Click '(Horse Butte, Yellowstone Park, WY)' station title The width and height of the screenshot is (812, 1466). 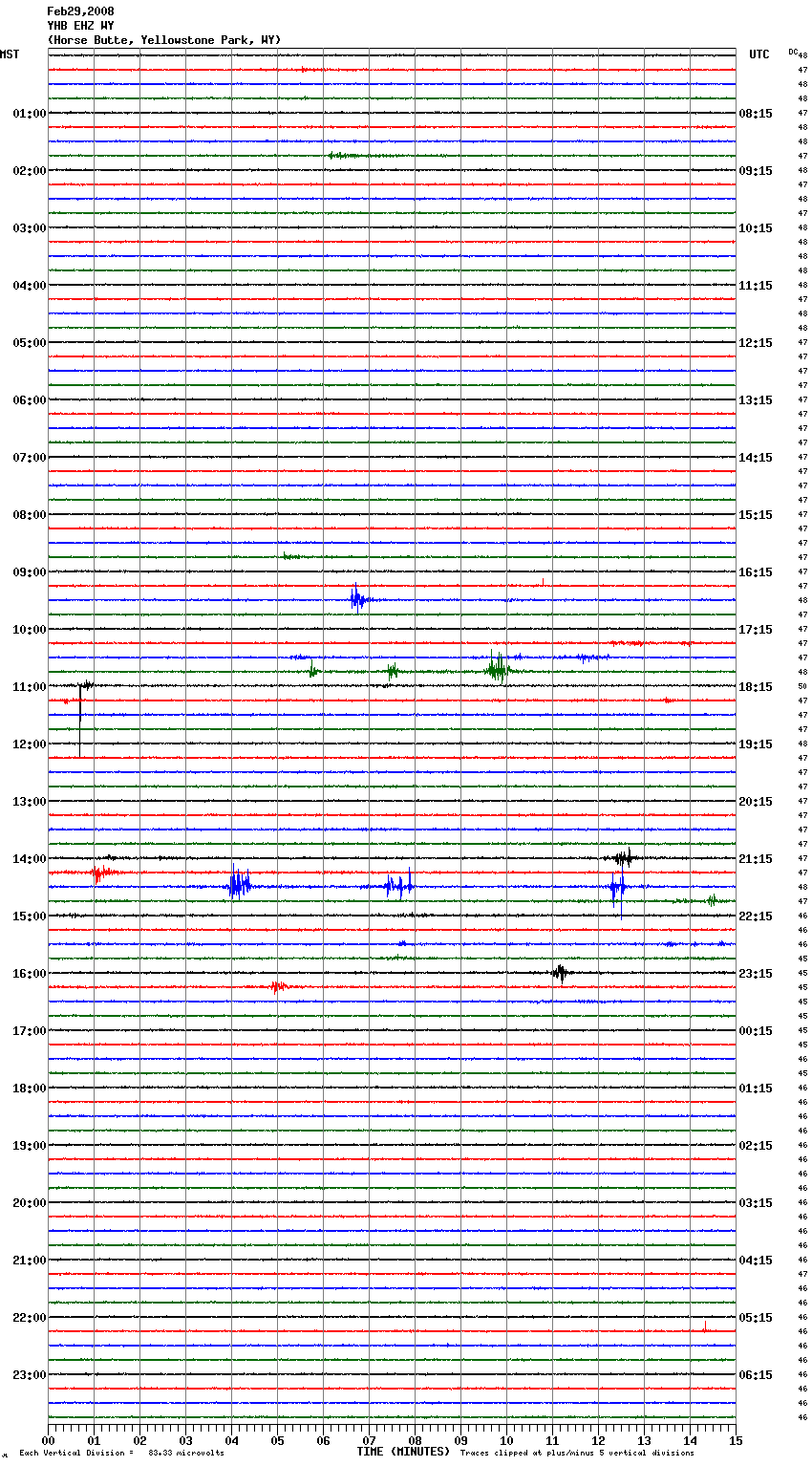click(x=164, y=40)
